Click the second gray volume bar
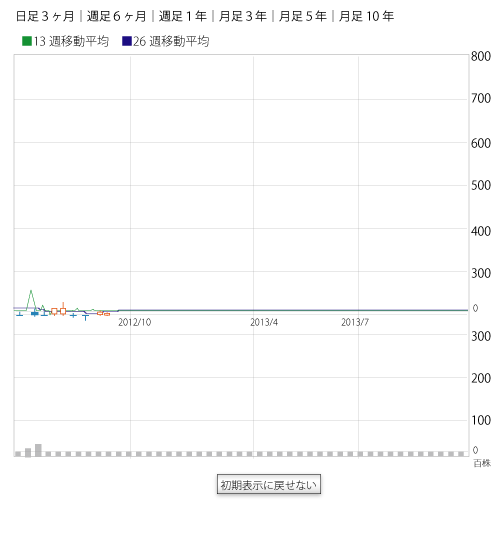This screenshot has height=550, width=500. click(x=28, y=452)
